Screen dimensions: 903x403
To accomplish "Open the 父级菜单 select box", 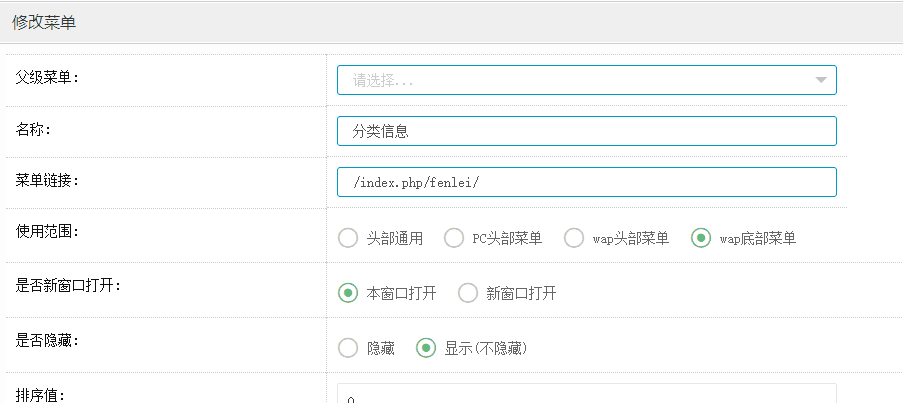I will (570, 80).
